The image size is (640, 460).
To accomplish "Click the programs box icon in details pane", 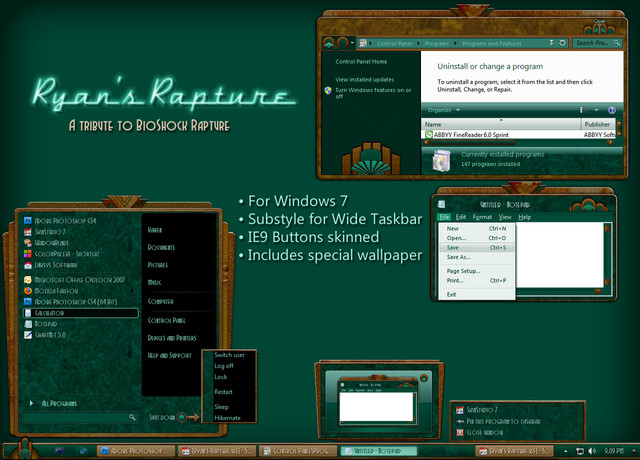I will point(441,160).
